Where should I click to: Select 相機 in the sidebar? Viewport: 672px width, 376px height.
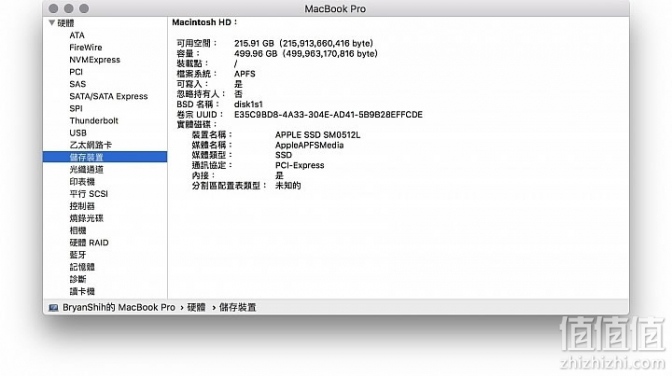pos(78,230)
